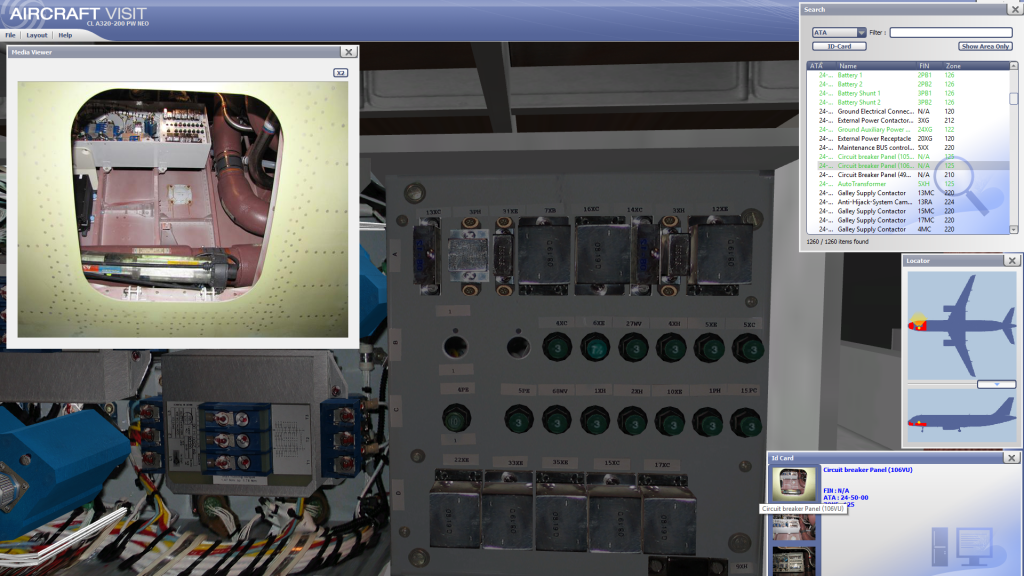Click the Show Area Only button
This screenshot has height=576, width=1024.
point(985,46)
